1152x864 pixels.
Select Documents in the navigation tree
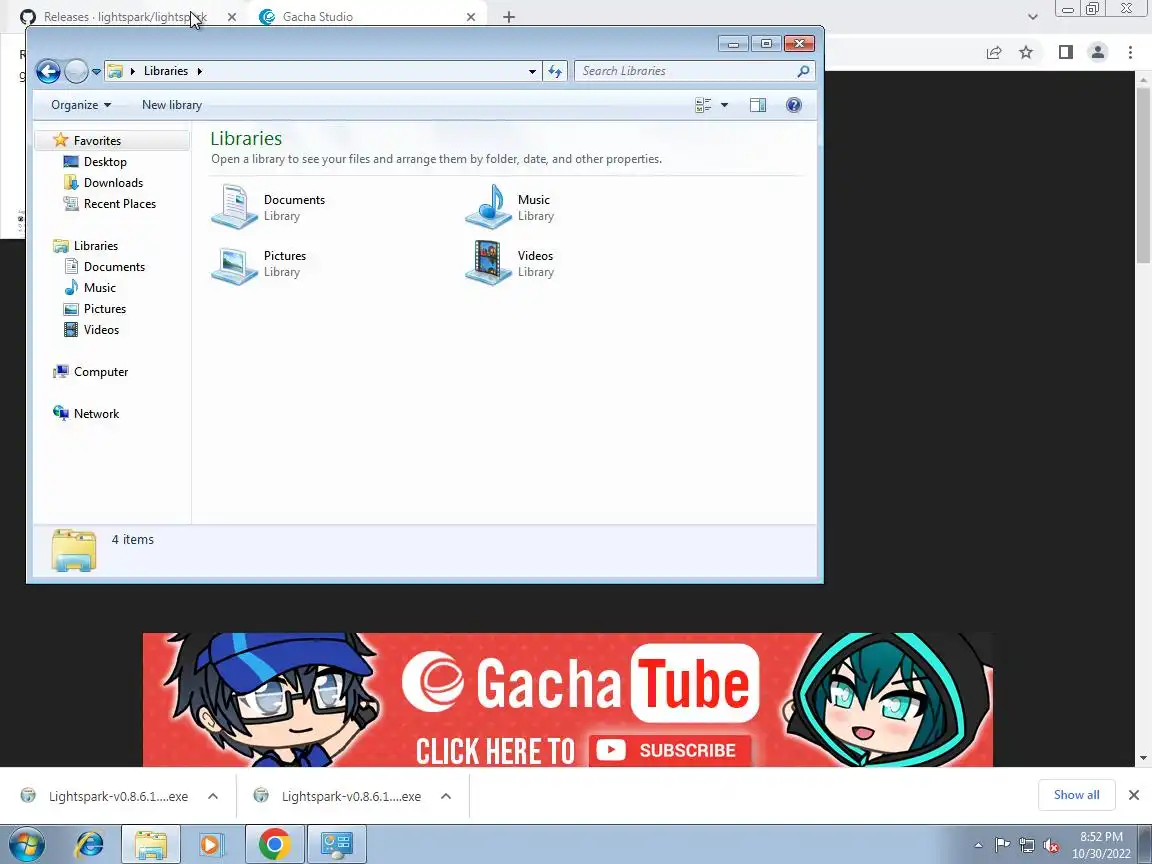point(114,267)
